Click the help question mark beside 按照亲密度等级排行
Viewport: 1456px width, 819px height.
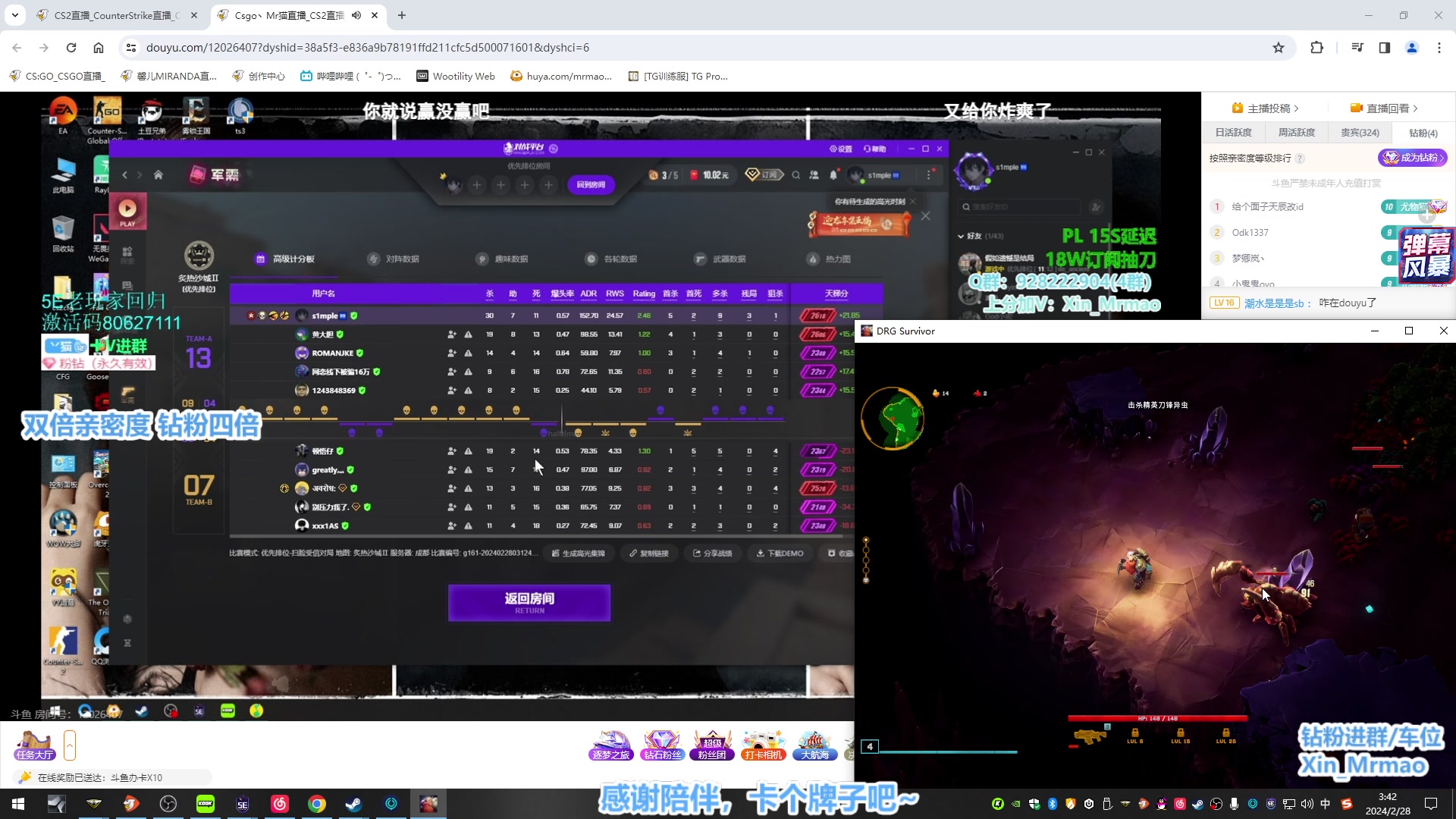pyautogui.click(x=1300, y=158)
